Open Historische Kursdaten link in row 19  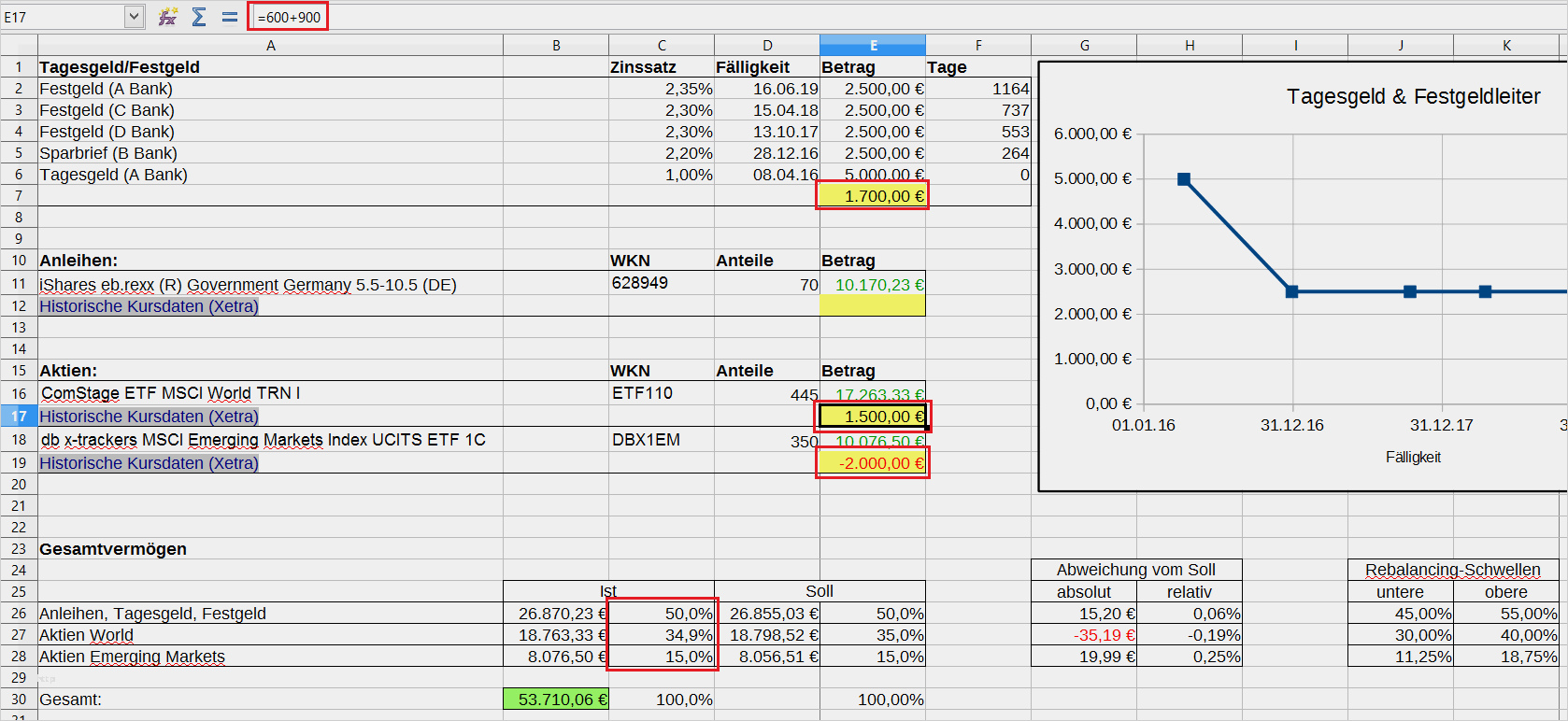pos(149,463)
